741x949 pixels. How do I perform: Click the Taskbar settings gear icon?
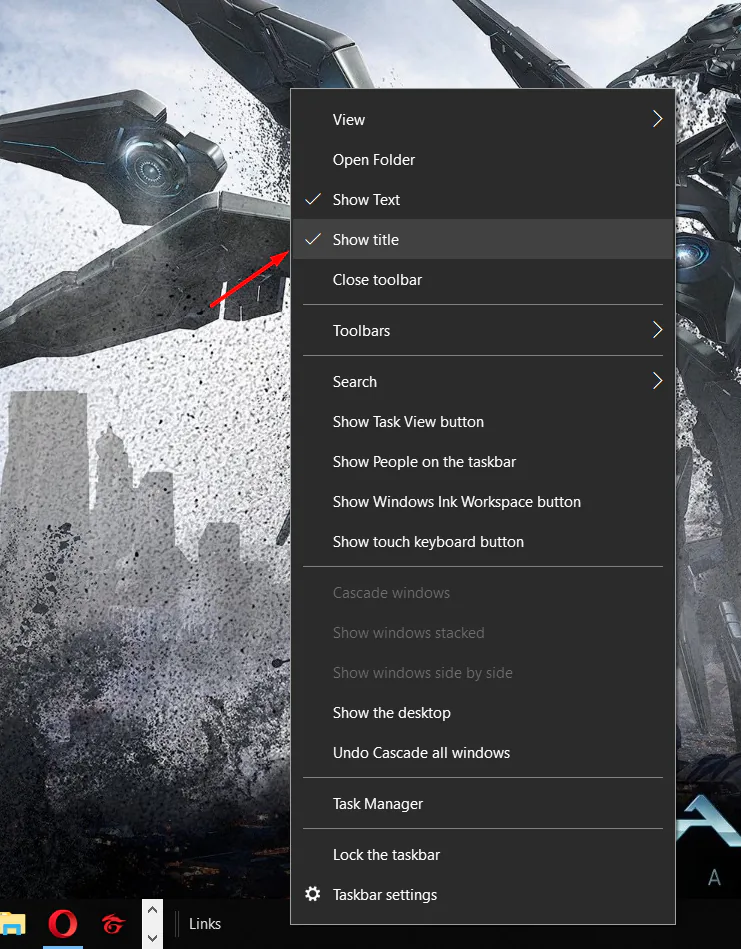[x=312, y=894]
